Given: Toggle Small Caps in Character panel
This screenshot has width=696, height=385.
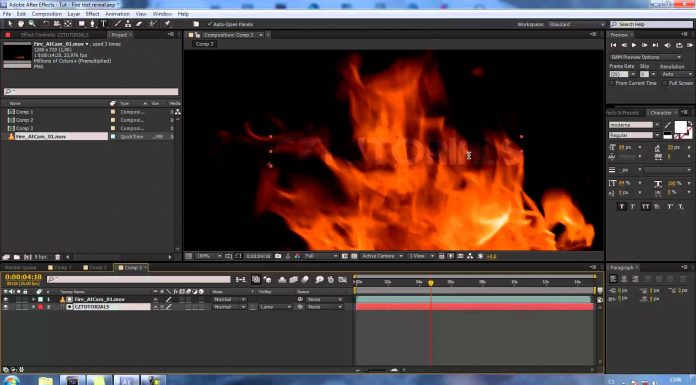Looking at the screenshot, I should point(656,206).
